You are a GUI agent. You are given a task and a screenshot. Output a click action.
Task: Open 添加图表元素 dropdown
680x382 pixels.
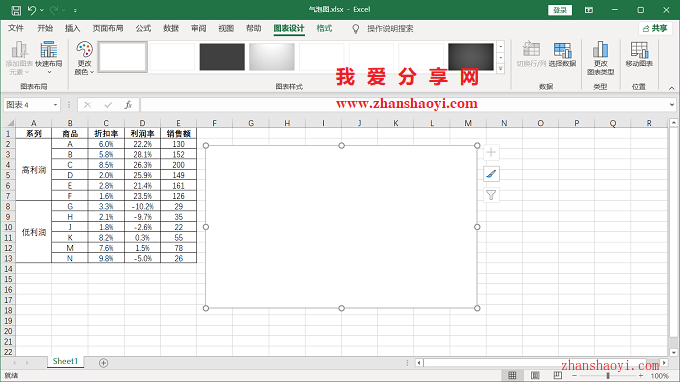[20, 58]
